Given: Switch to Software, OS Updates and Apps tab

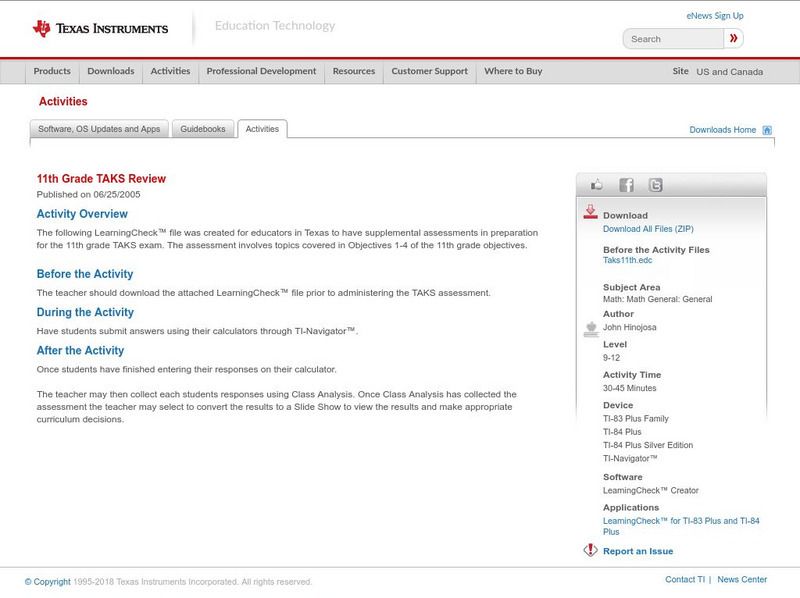Looking at the screenshot, I should point(99,129).
